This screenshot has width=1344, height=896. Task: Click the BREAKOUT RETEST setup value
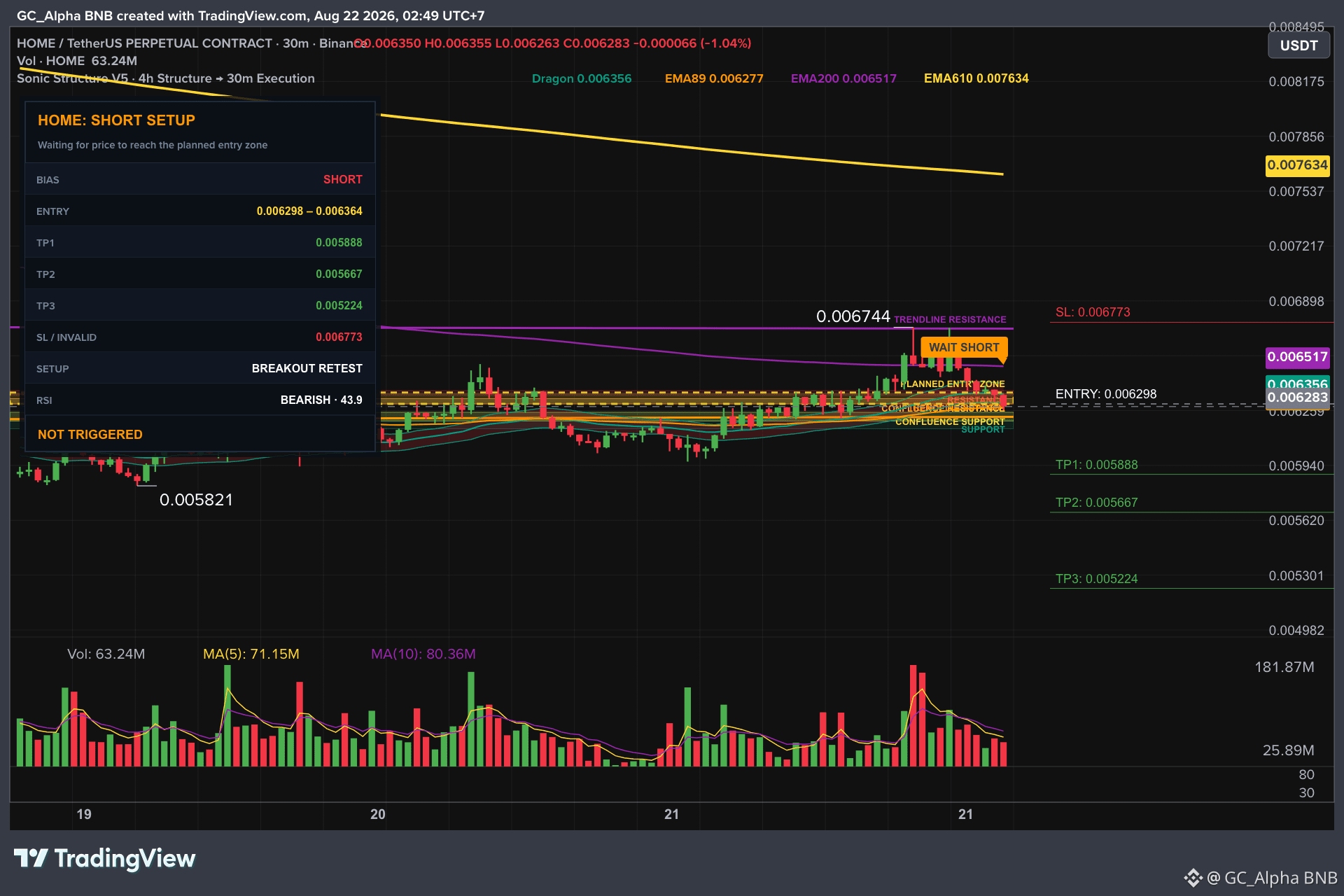tap(307, 369)
